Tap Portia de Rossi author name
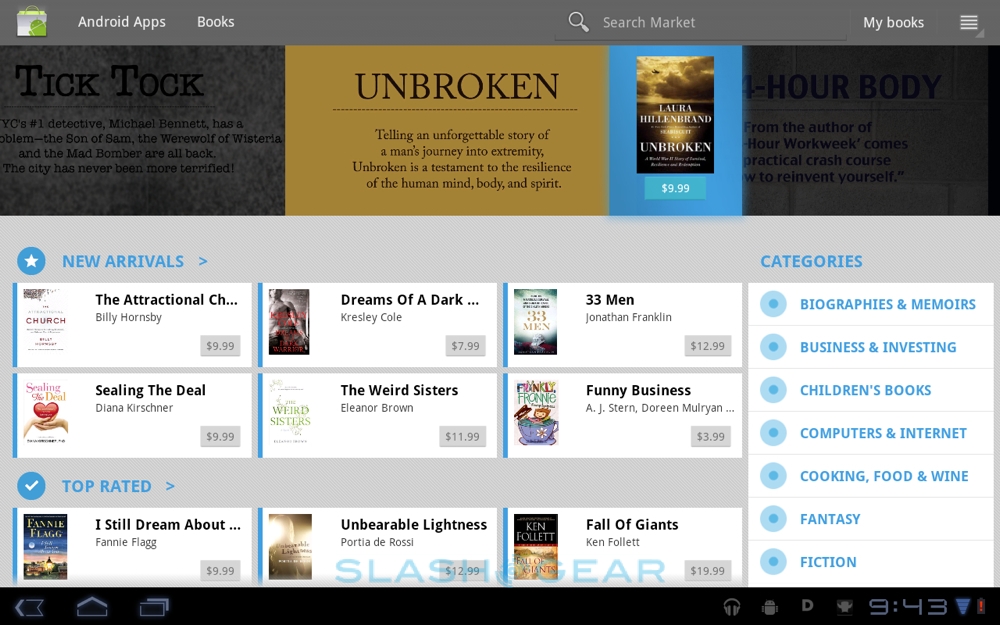Screen dimensions: 1000x625 click(377, 542)
